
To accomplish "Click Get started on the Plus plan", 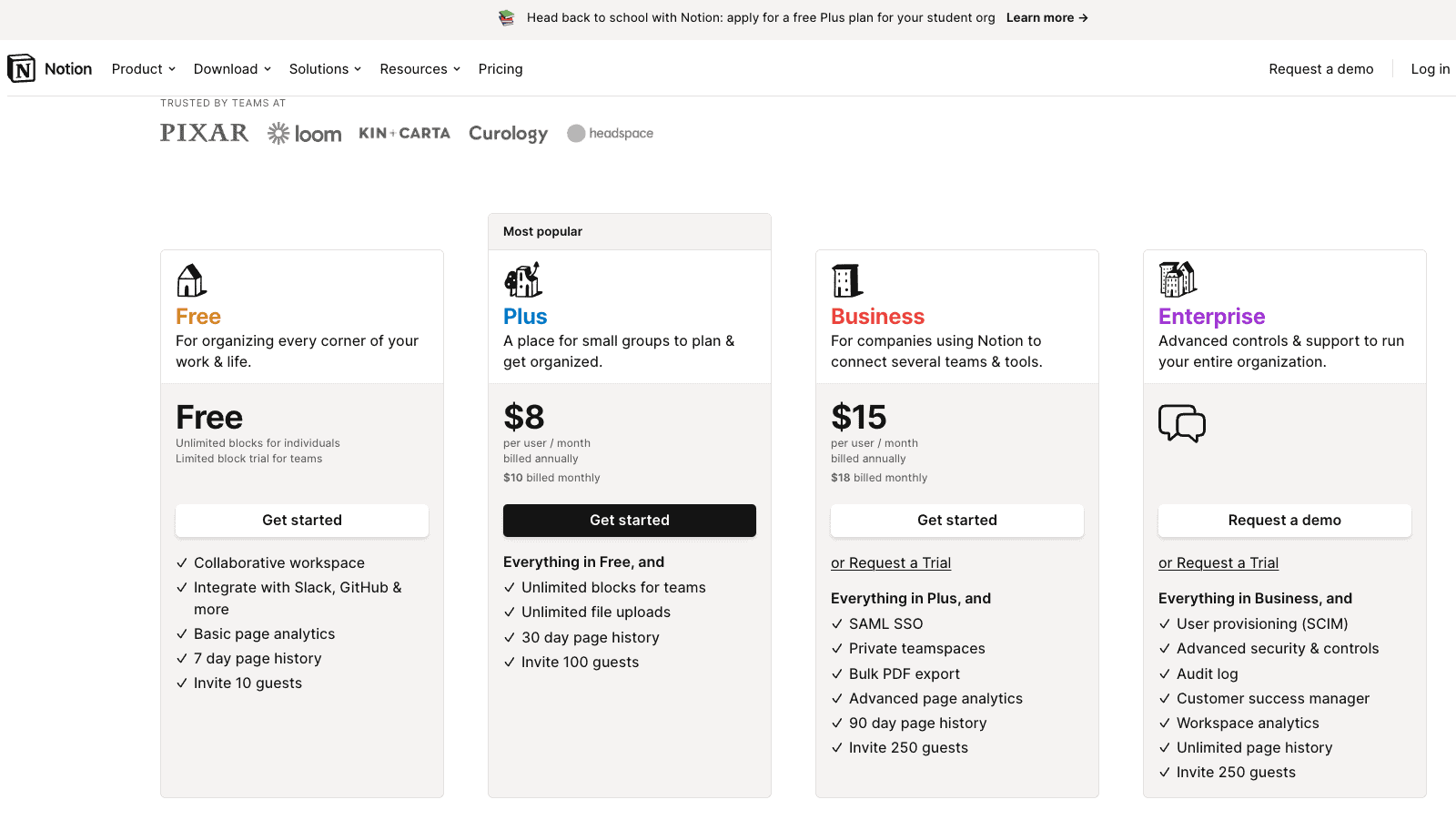I will 629,520.
